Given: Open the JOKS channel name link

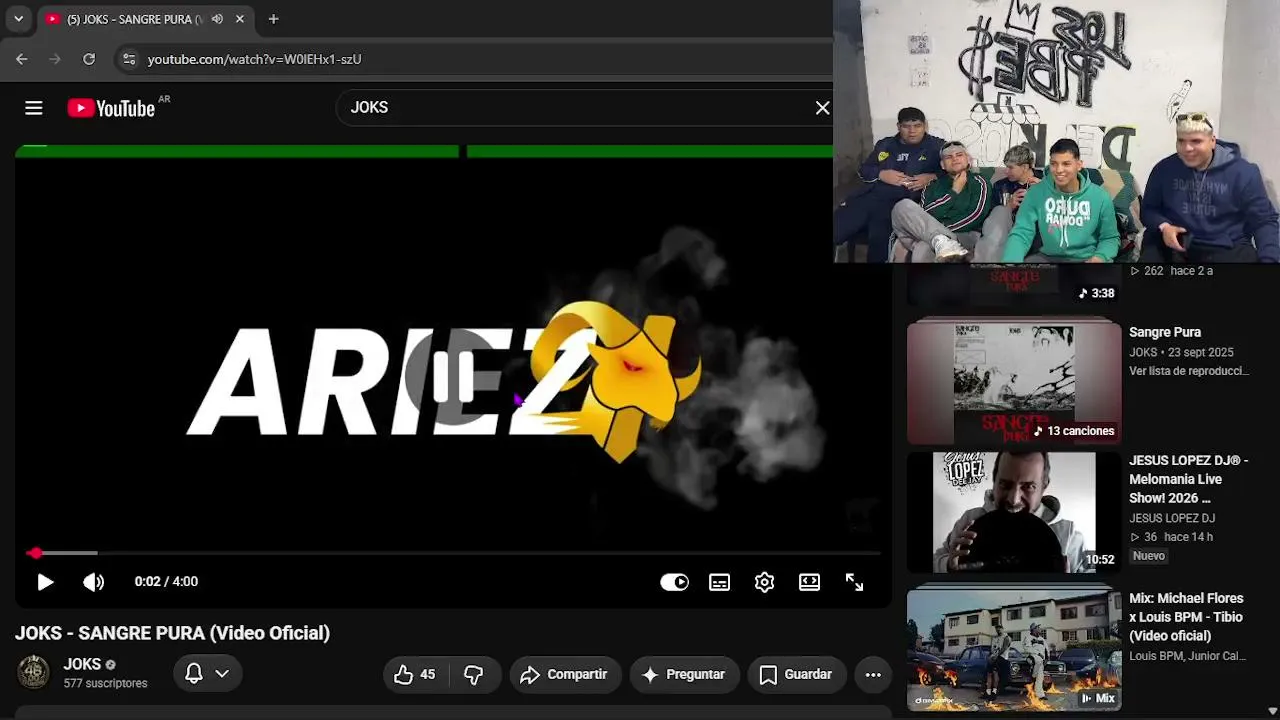Looking at the screenshot, I should (82, 665).
